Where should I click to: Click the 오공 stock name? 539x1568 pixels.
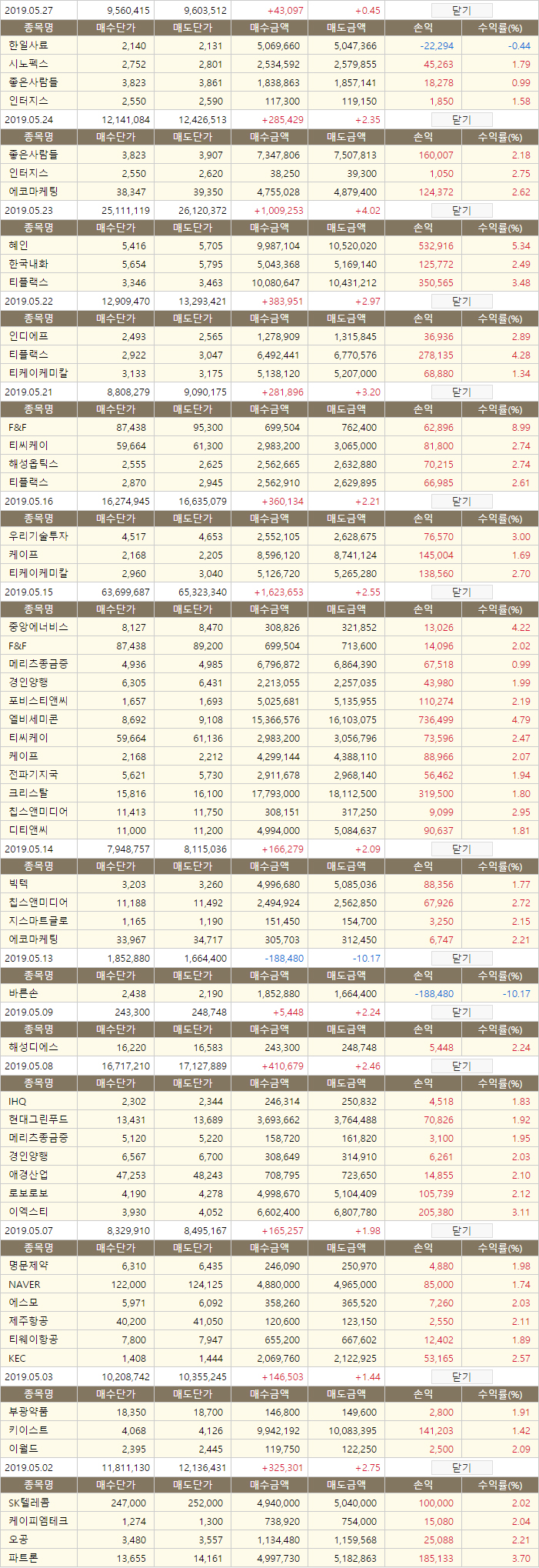point(18,1540)
